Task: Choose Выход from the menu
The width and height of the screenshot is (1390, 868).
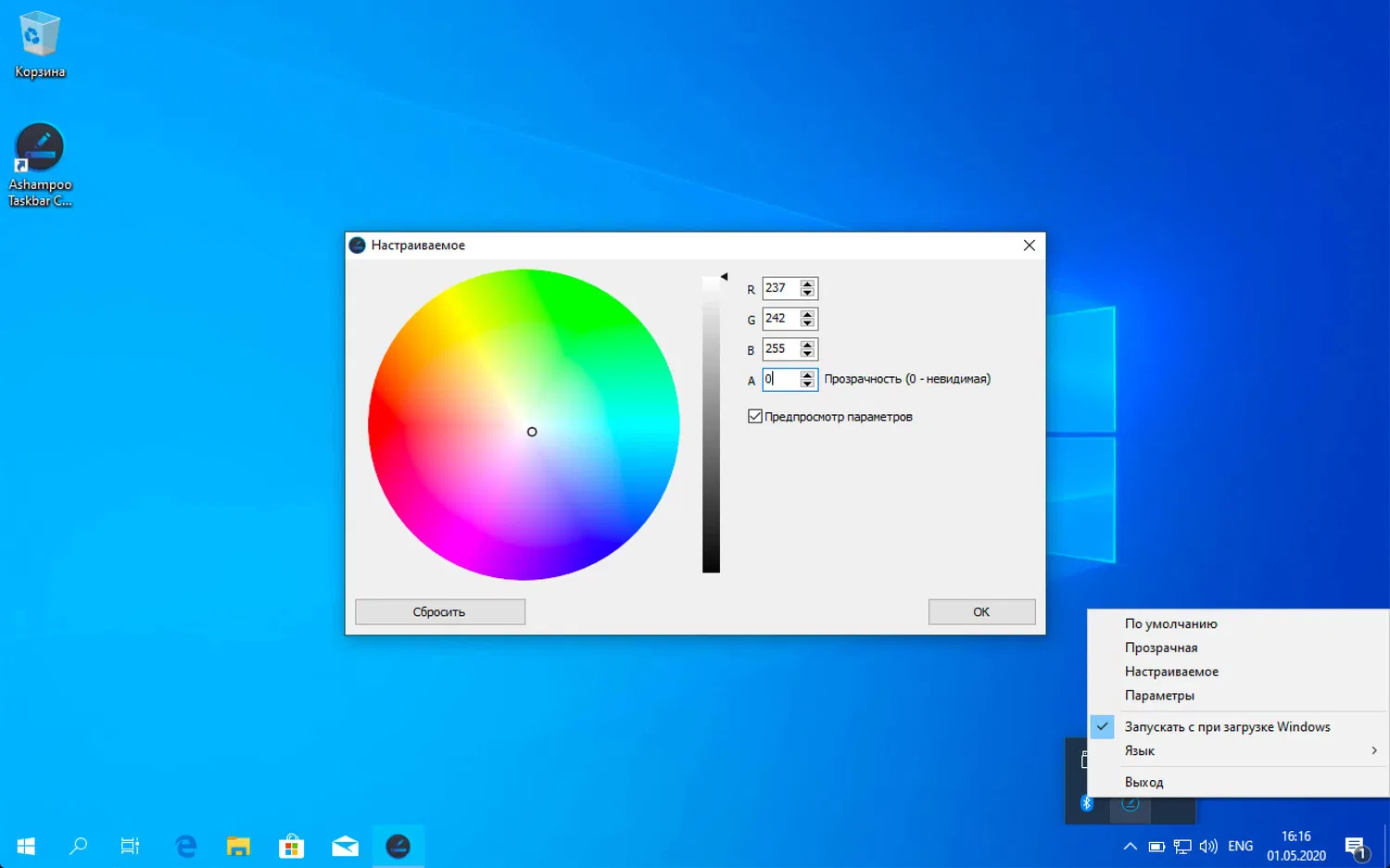Action: point(1144,782)
